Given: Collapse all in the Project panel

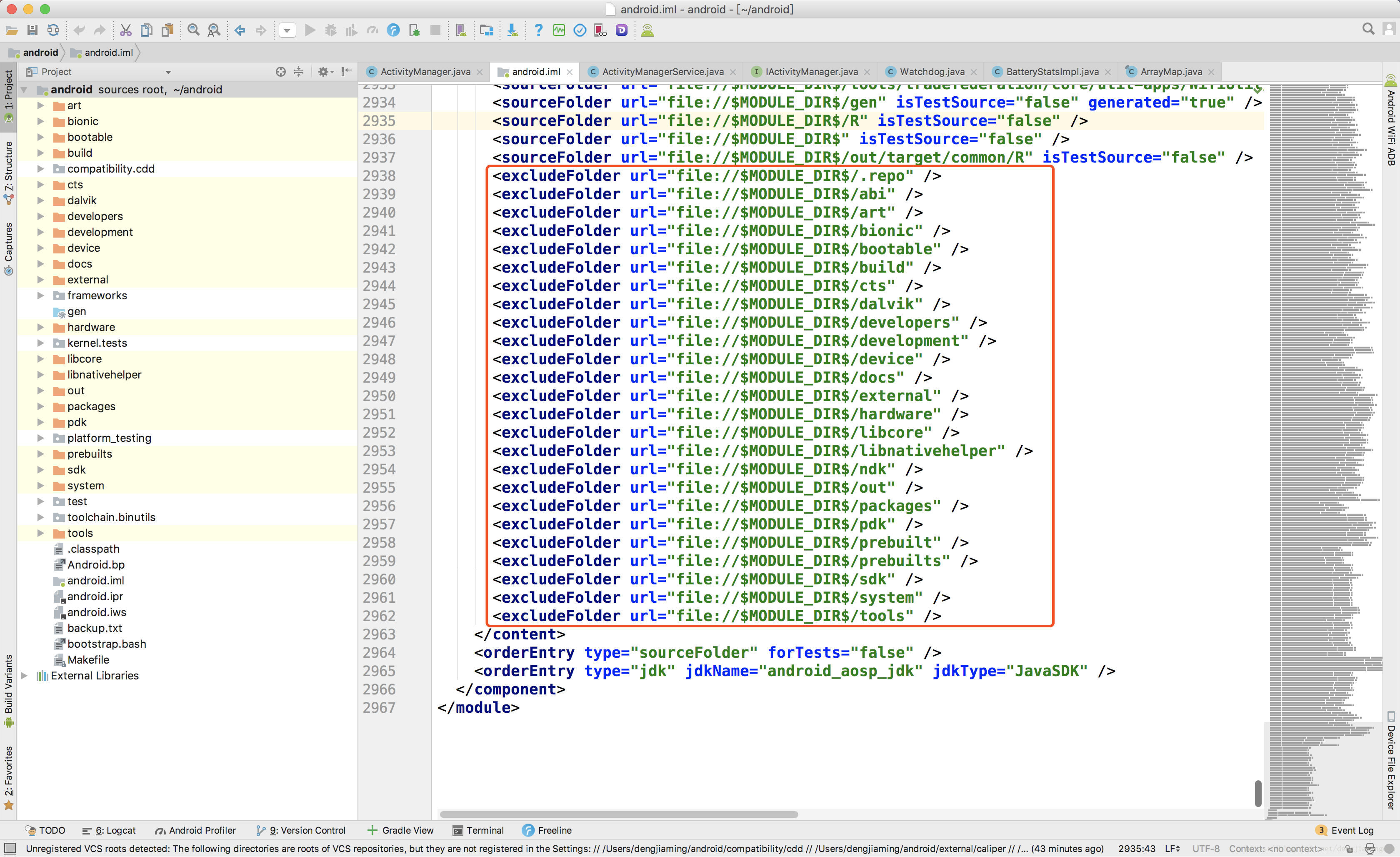Looking at the screenshot, I should tap(299, 72).
